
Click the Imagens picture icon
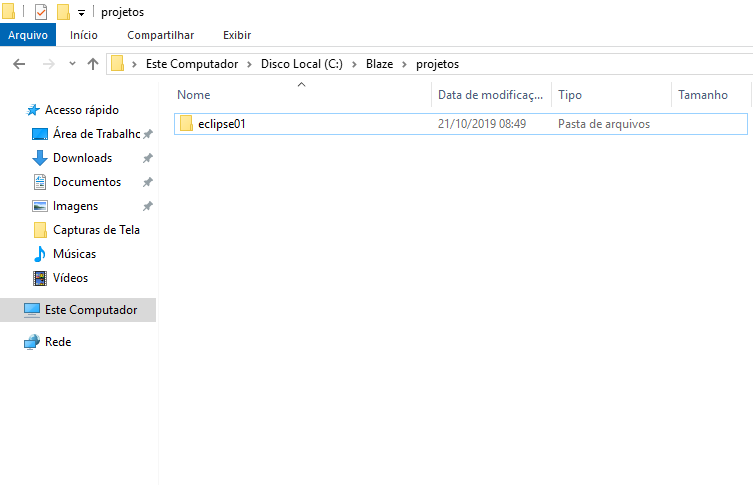point(40,206)
